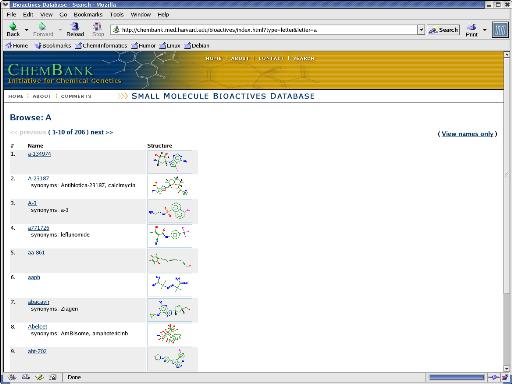Expand the URL history dropdown arrow
This screenshot has height=384, width=512.
421,30
